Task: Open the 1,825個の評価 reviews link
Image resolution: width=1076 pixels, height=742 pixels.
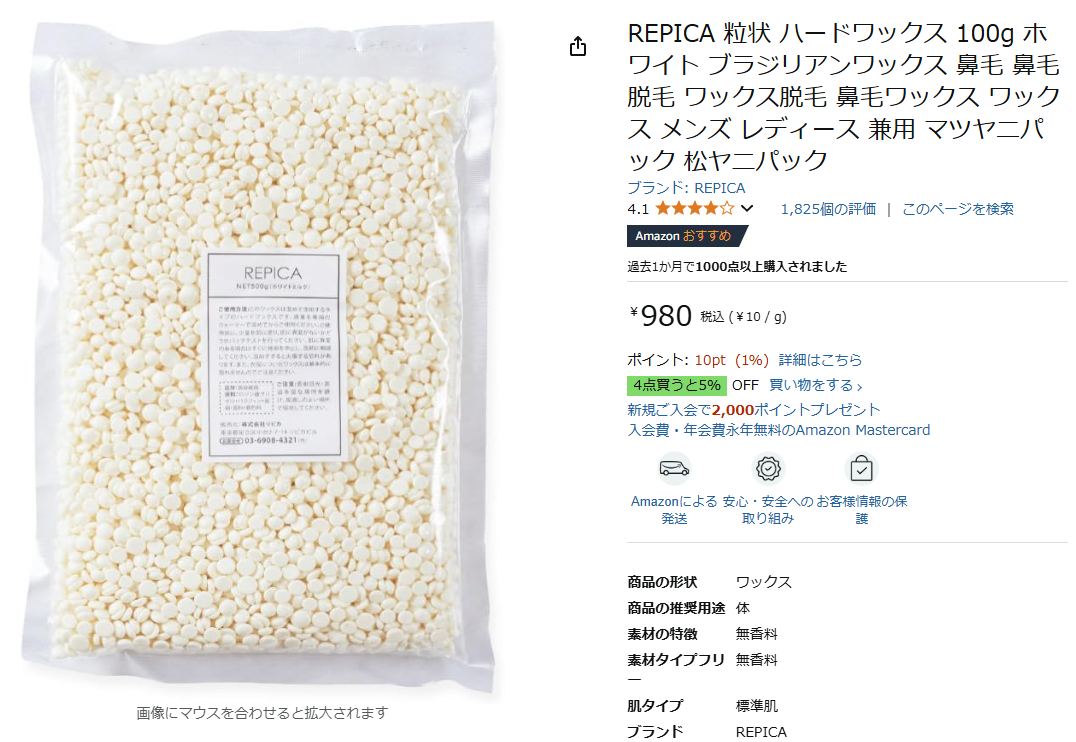Action: click(x=828, y=209)
